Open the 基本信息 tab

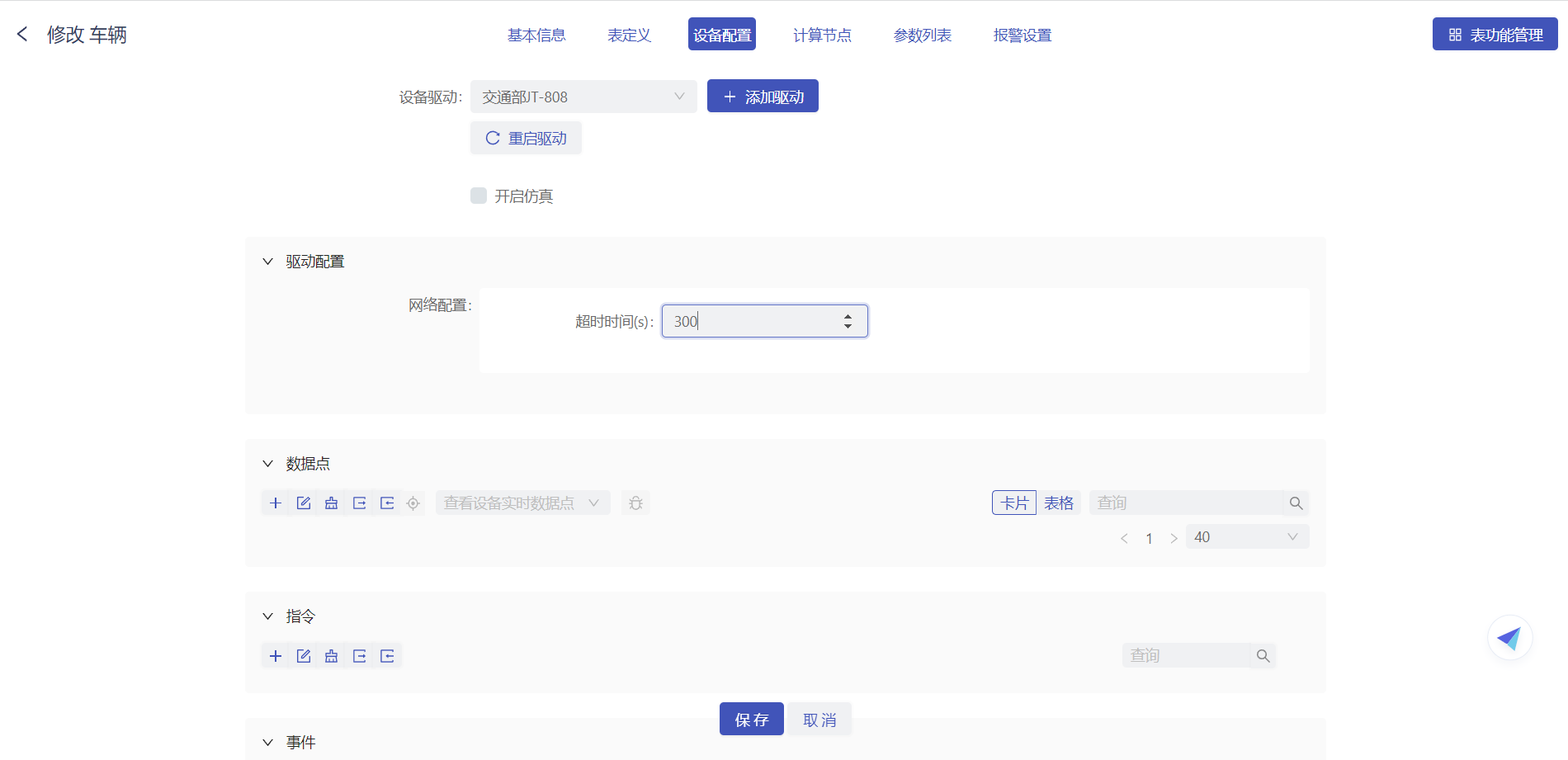click(x=536, y=35)
